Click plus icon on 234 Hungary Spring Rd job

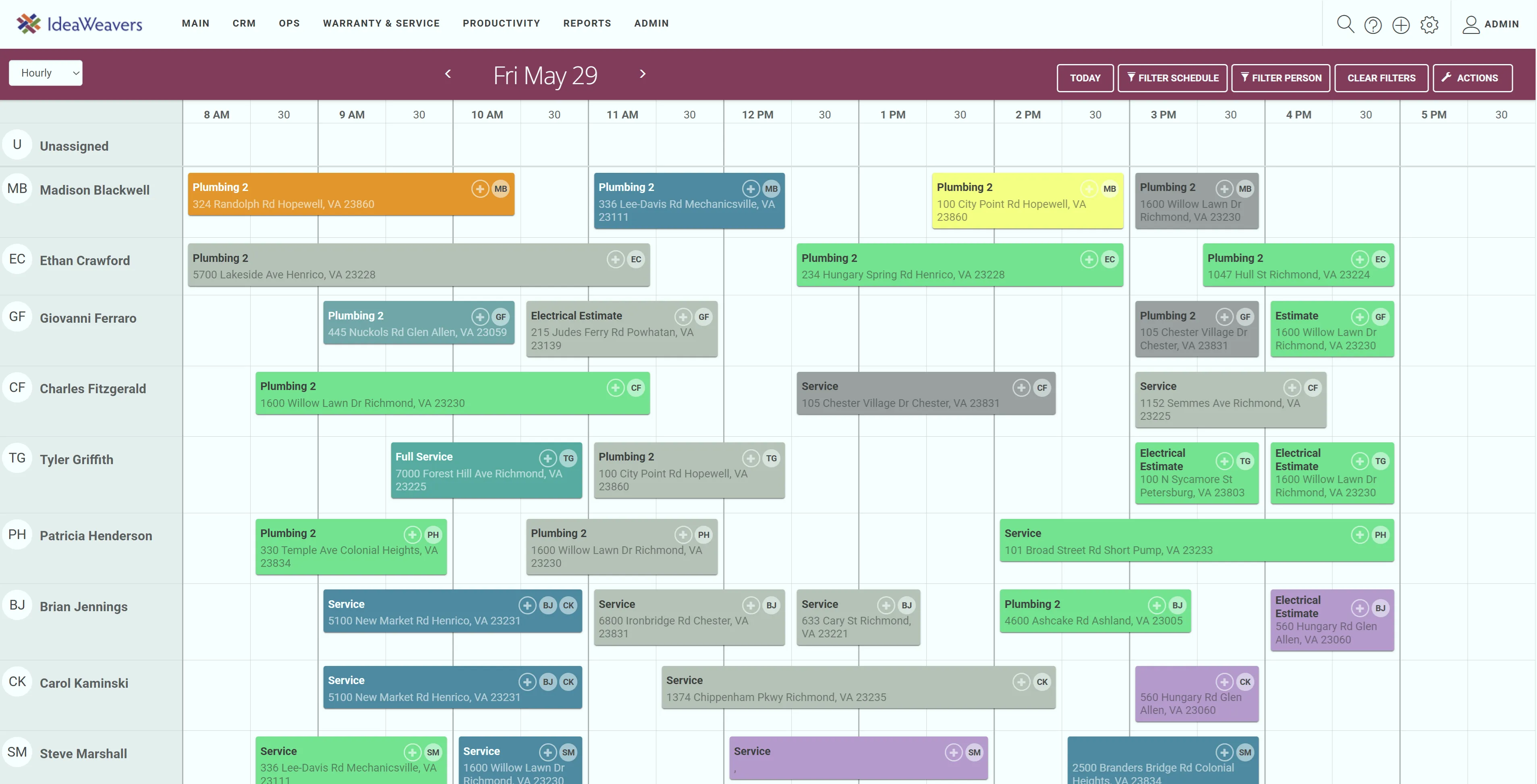(1089, 259)
